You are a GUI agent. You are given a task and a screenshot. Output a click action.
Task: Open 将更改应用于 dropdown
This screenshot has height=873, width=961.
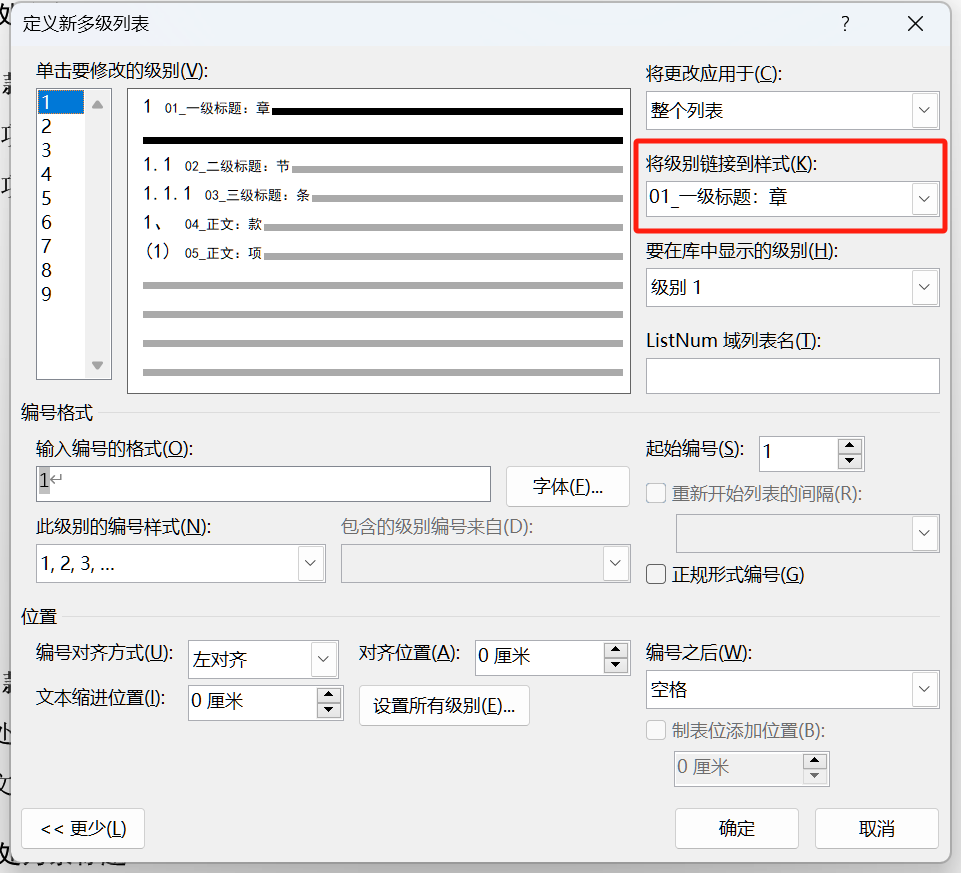coord(924,110)
